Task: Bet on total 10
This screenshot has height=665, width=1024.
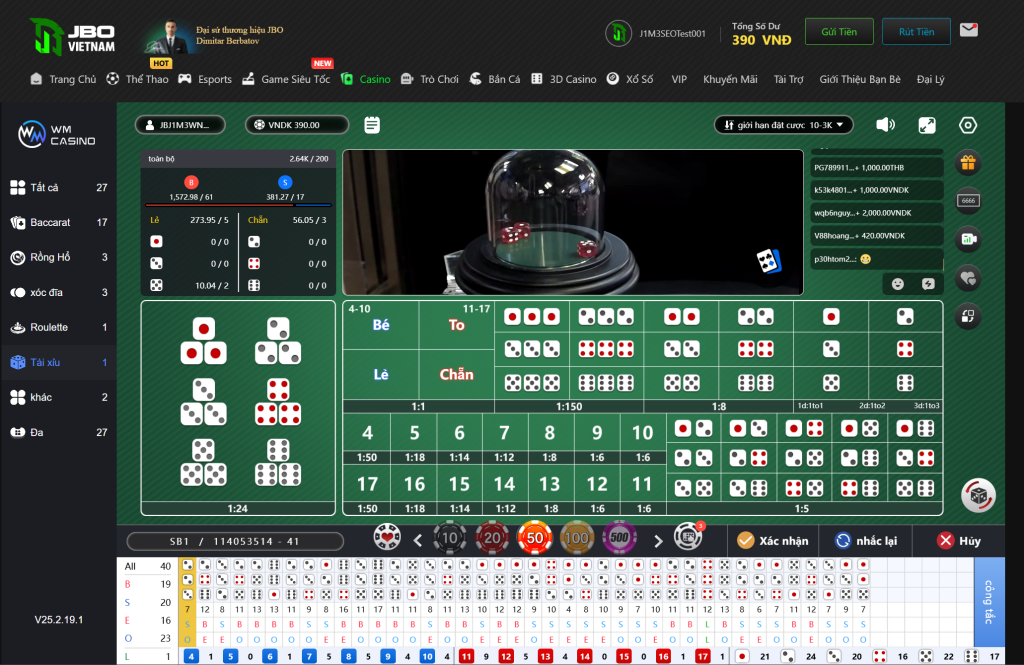Action: tap(643, 438)
